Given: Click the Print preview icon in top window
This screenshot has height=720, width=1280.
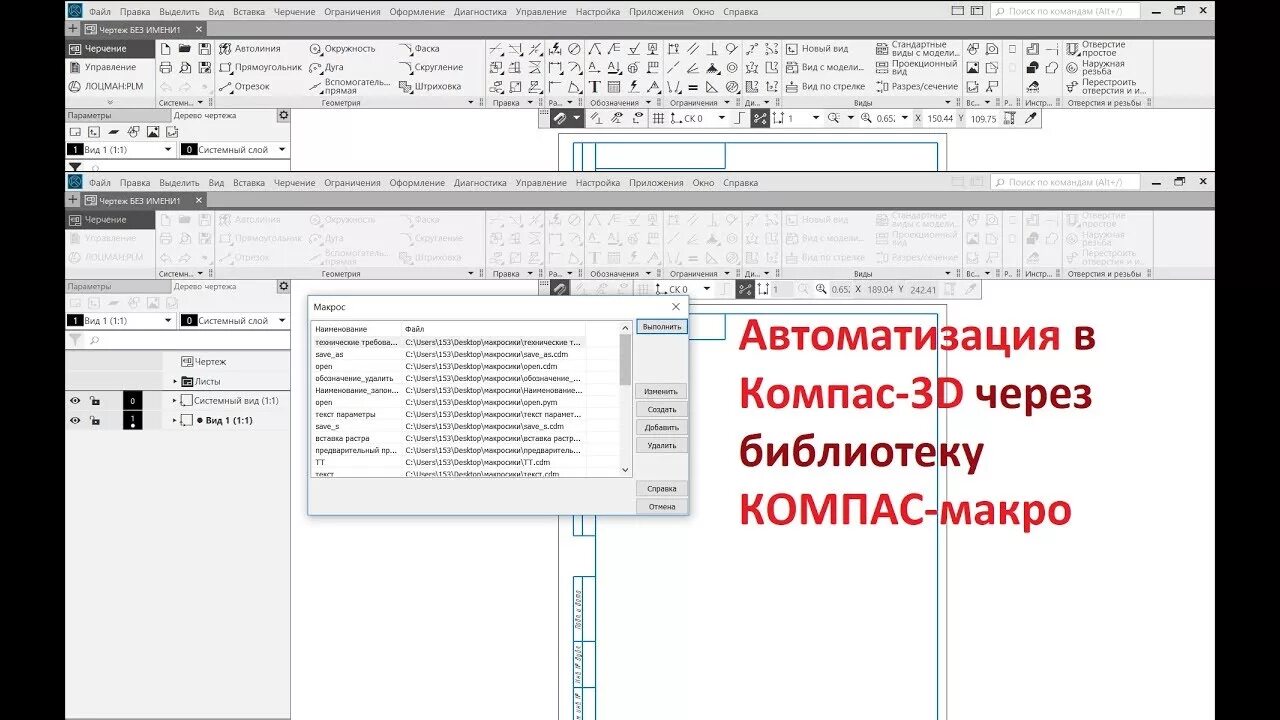Looking at the screenshot, I should 184,67.
